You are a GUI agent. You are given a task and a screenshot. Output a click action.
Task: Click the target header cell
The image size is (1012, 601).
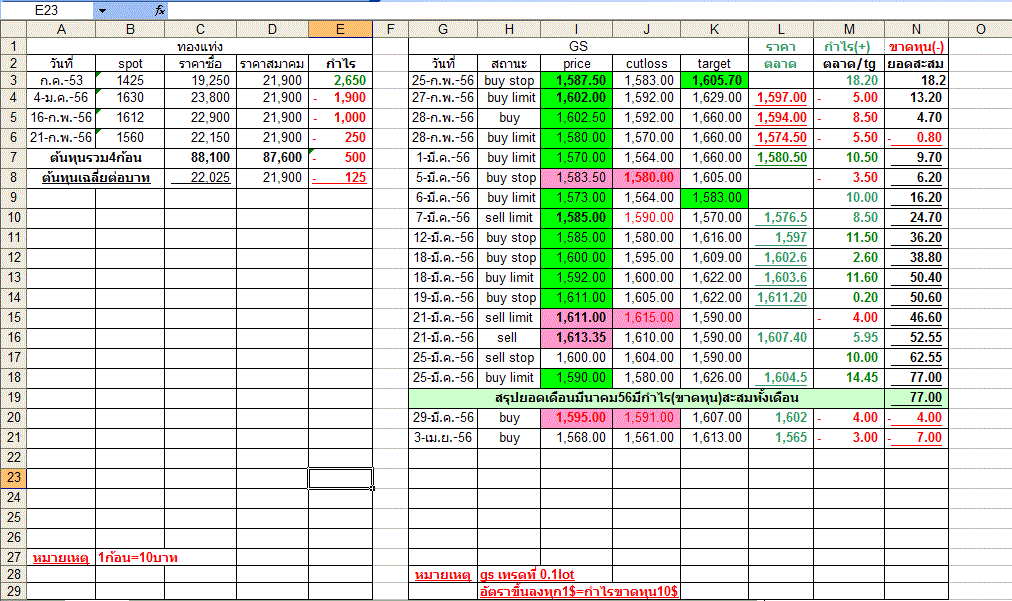(714, 63)
